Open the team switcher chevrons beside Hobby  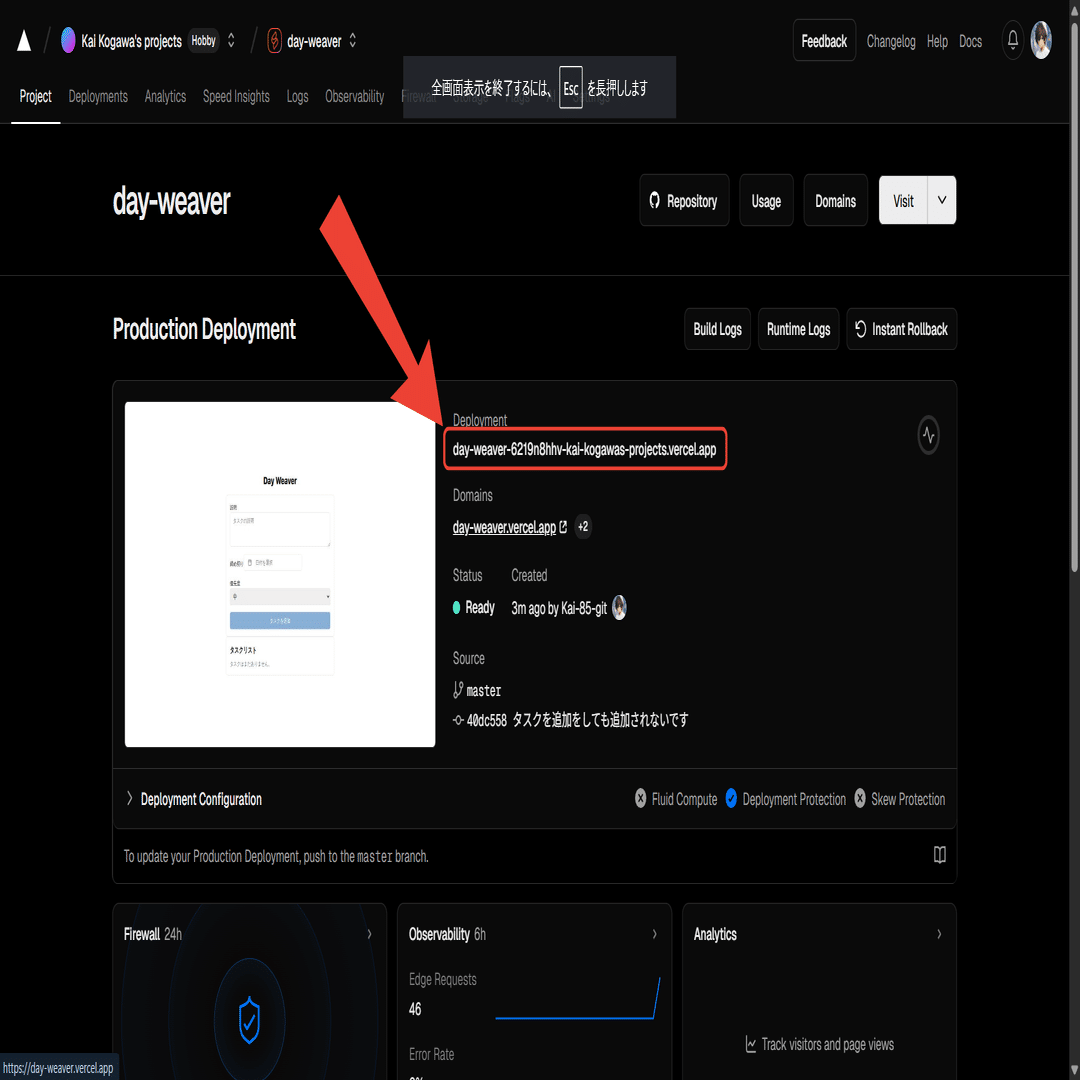(231, 41)
